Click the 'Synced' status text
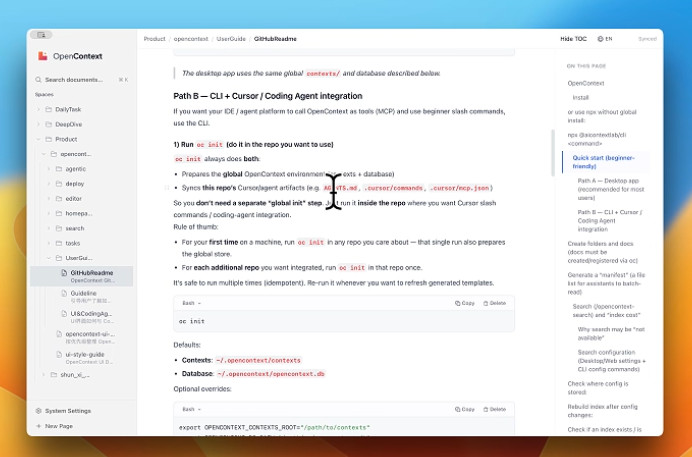The height and width of the screenshot is (457, 692). pos(647,39)
